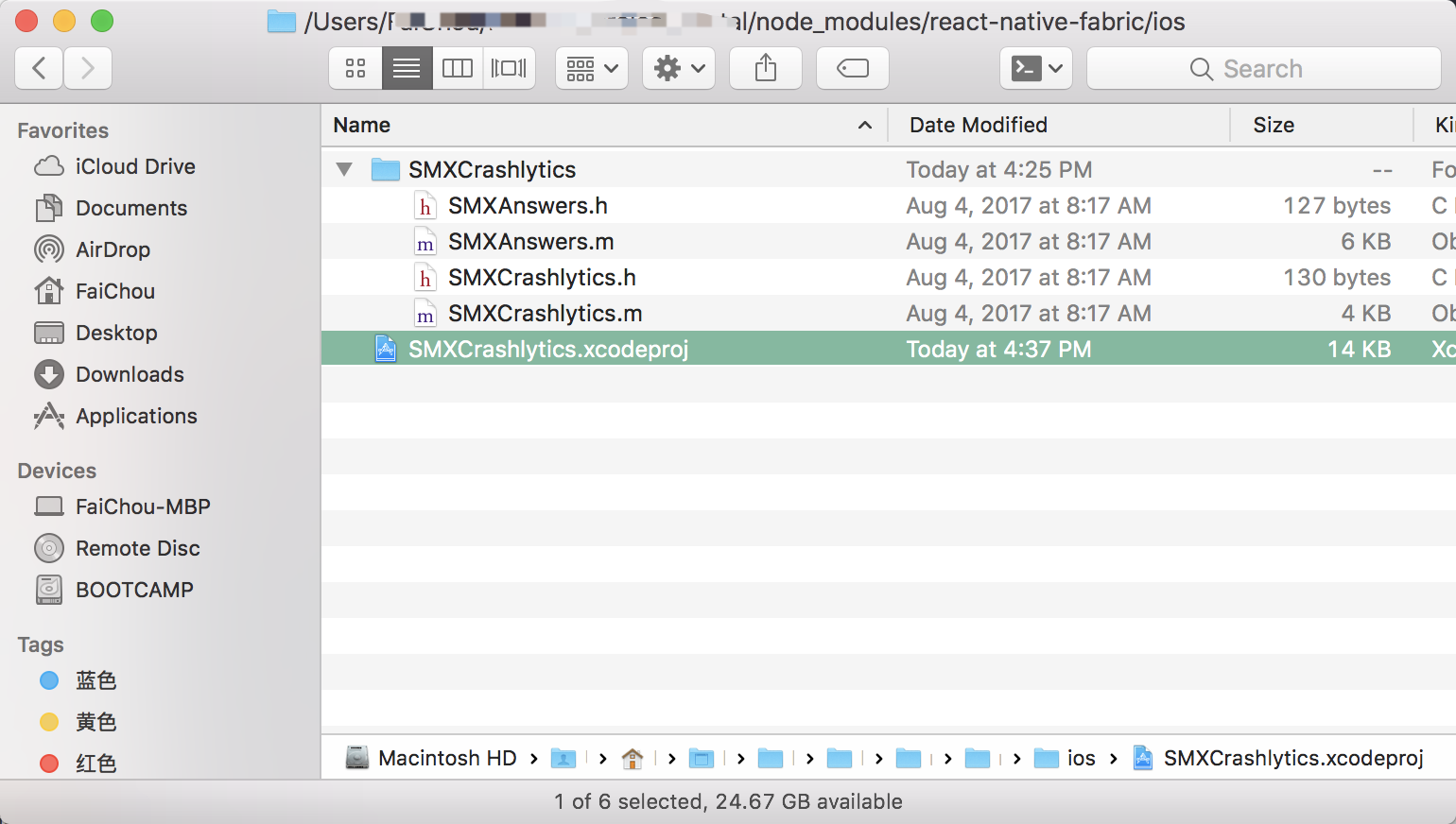Open the terminal dropdown in the toolbar

click(x=1036, y=67)
